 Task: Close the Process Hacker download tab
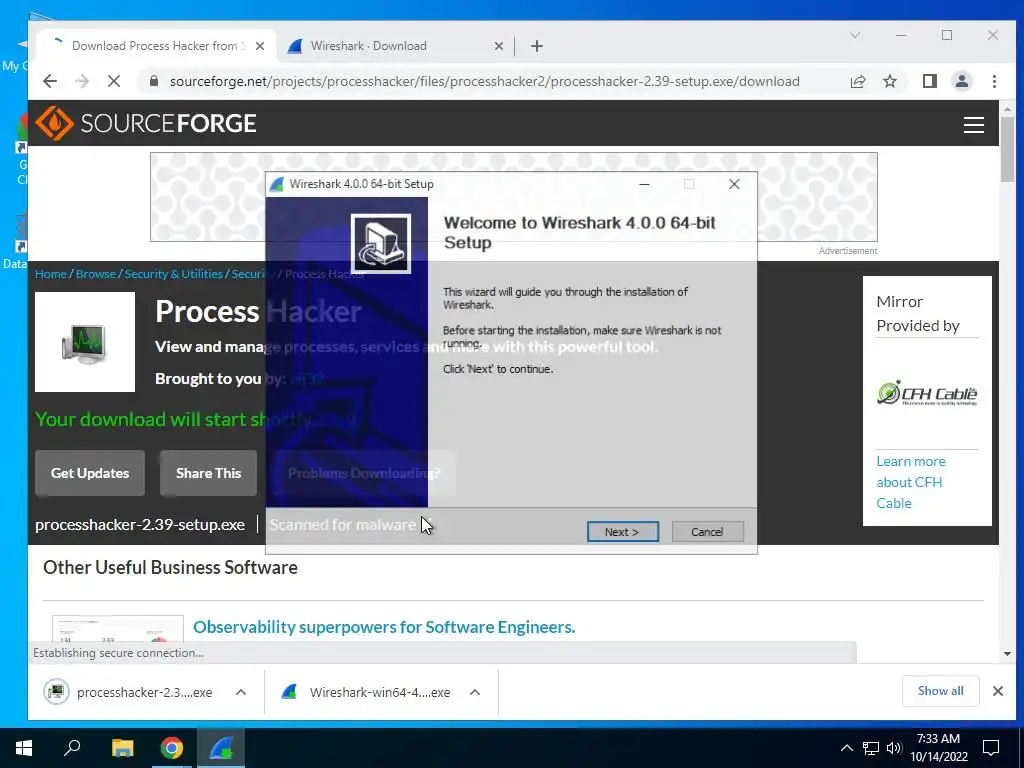(260, 46)
